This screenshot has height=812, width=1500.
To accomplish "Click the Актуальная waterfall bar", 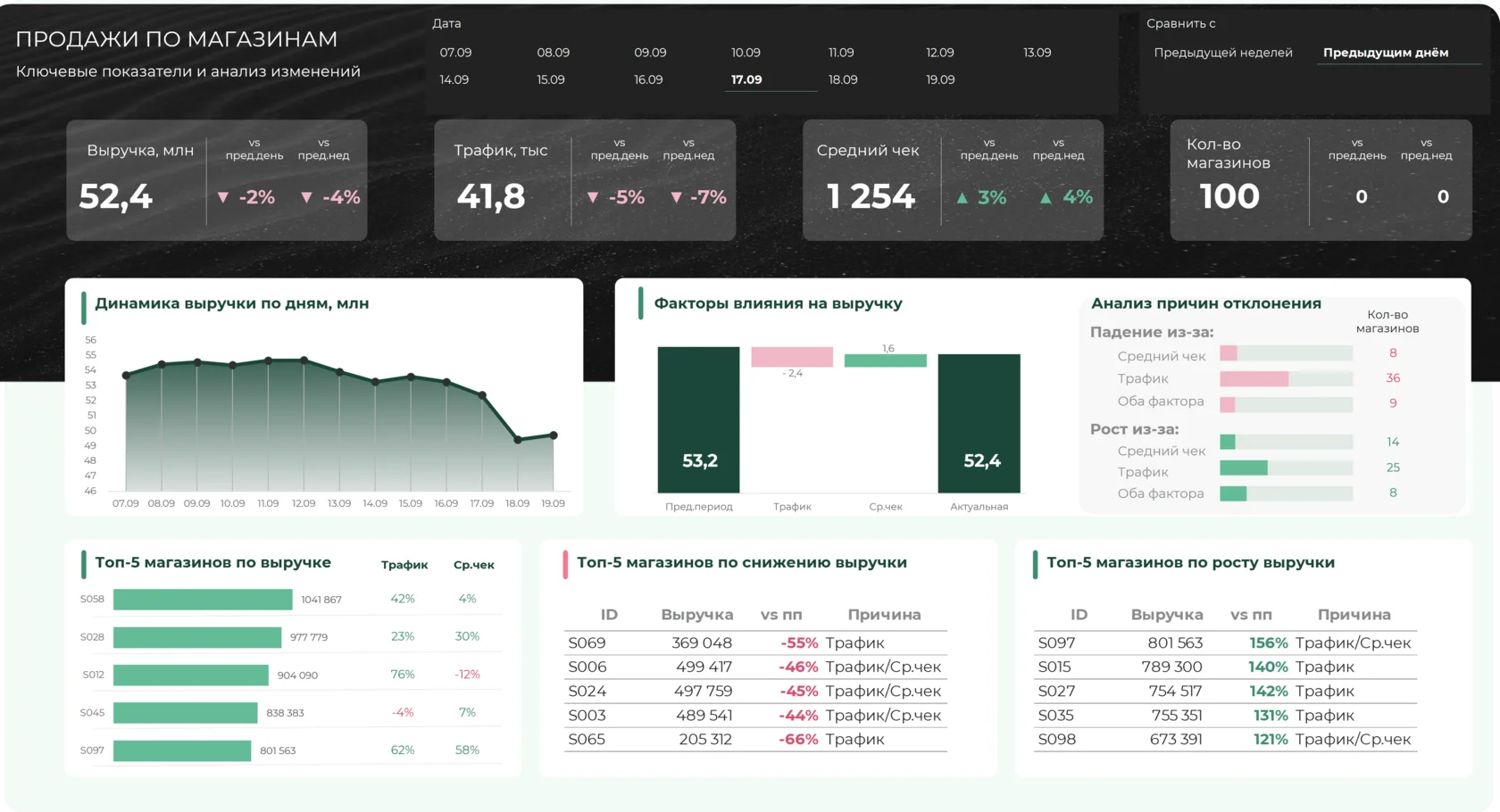I will (x=979, y=423).
